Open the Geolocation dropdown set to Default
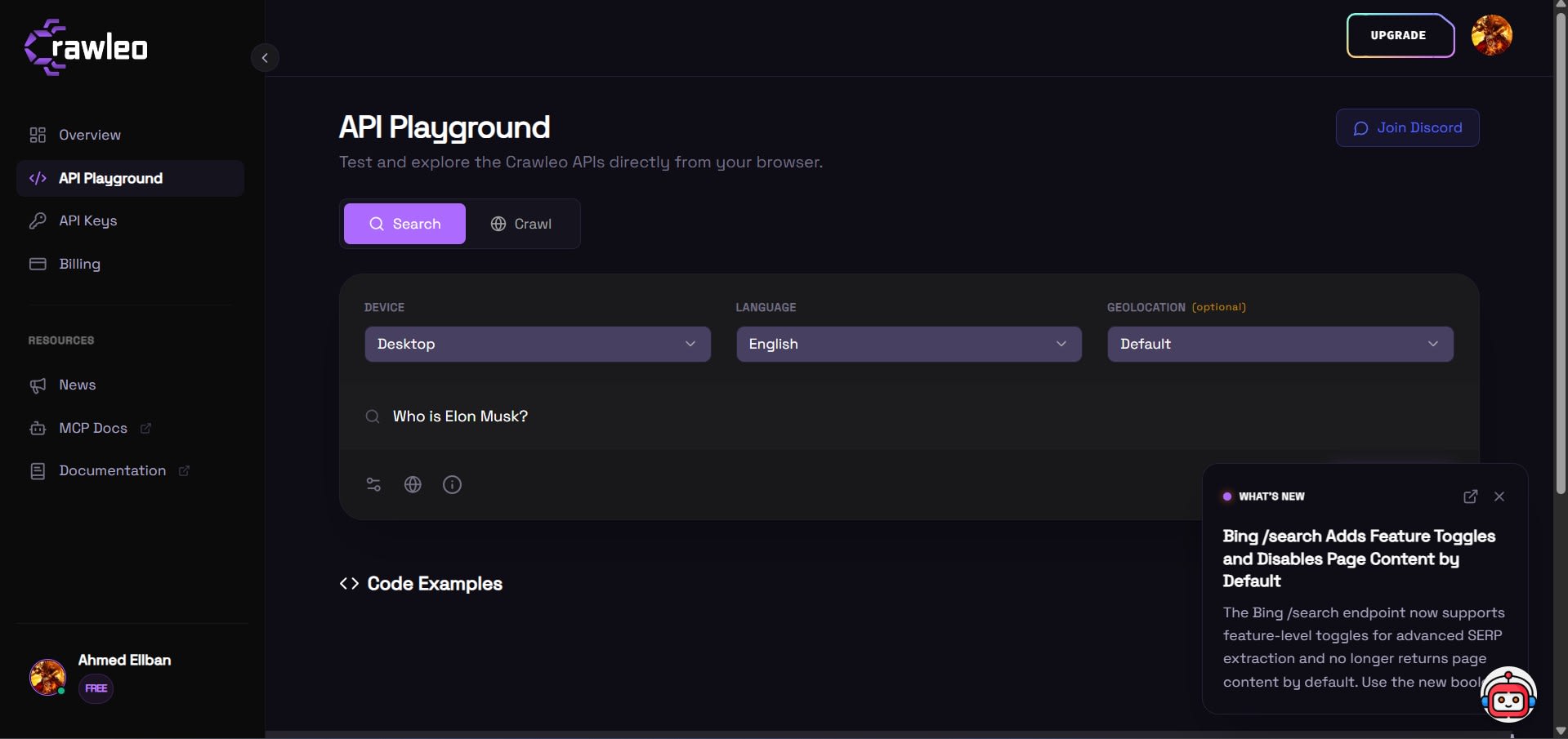This screenshot has height=739, width=1568. (x=1280, y=344)
